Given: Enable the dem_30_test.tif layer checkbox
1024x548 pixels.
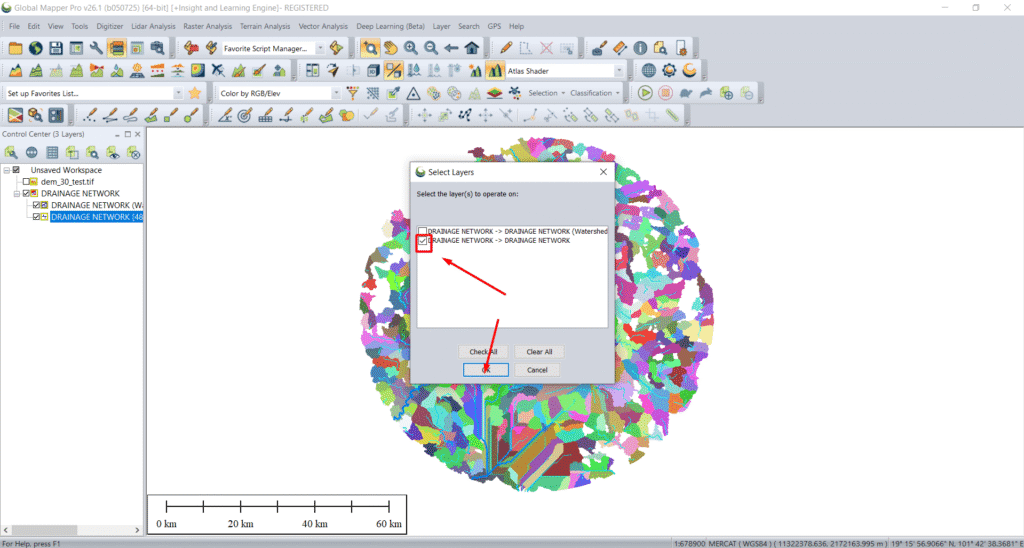Looking at the screenshot, I should coord(26,182).
